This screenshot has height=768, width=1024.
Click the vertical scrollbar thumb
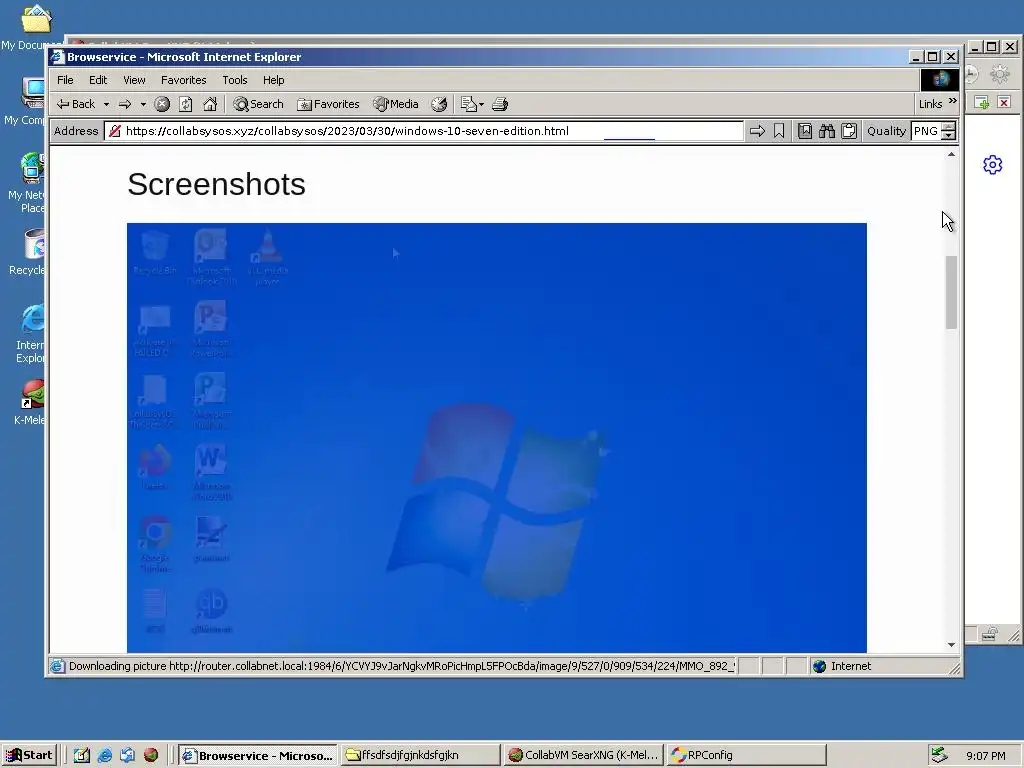(x=952, y=293)
